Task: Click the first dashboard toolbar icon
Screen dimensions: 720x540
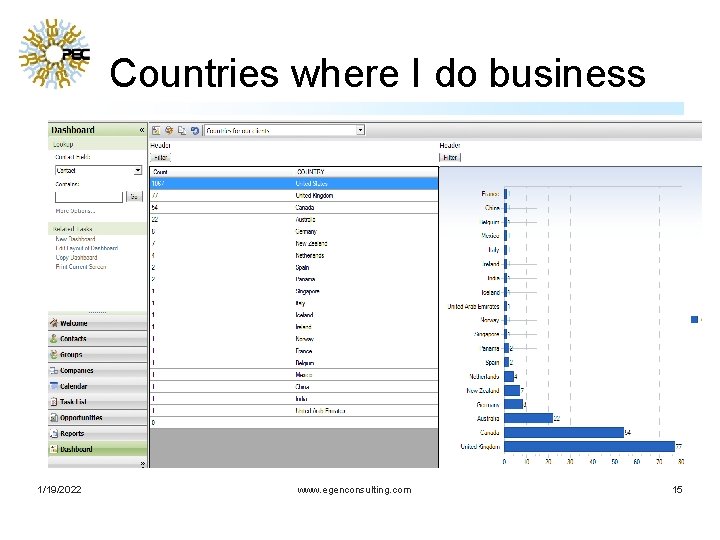Action: click(156, 130)
